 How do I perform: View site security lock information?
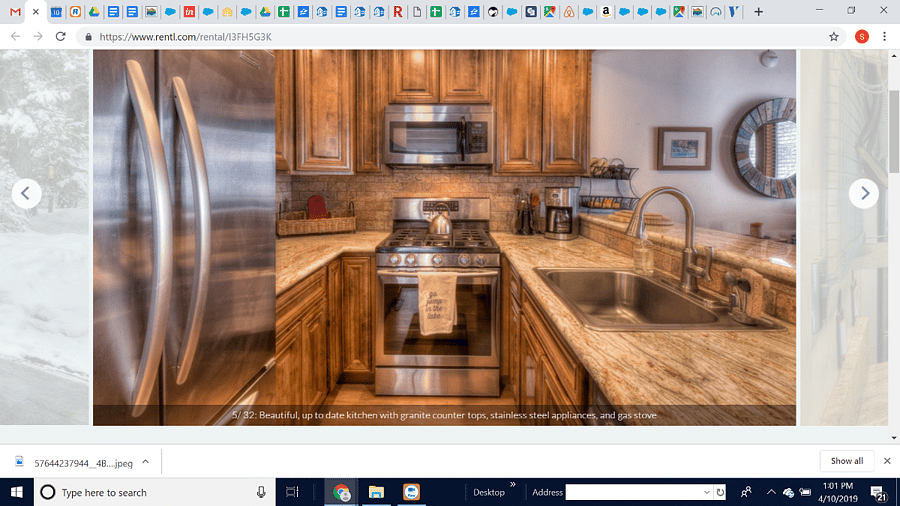point(88,37)
